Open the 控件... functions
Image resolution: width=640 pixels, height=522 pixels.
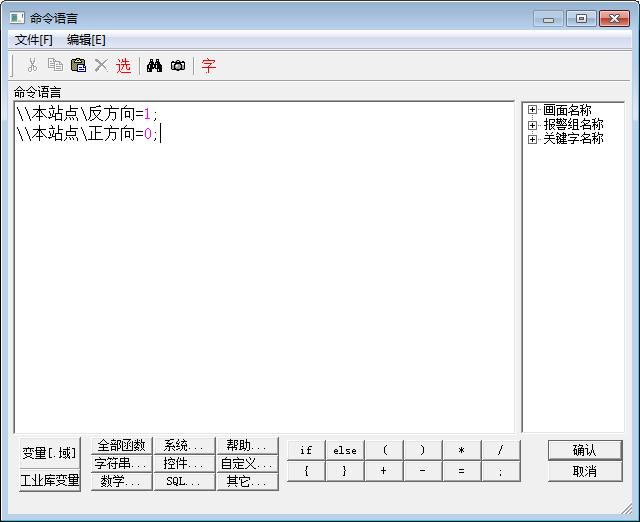pyautogui.click(x=184, y=463)
